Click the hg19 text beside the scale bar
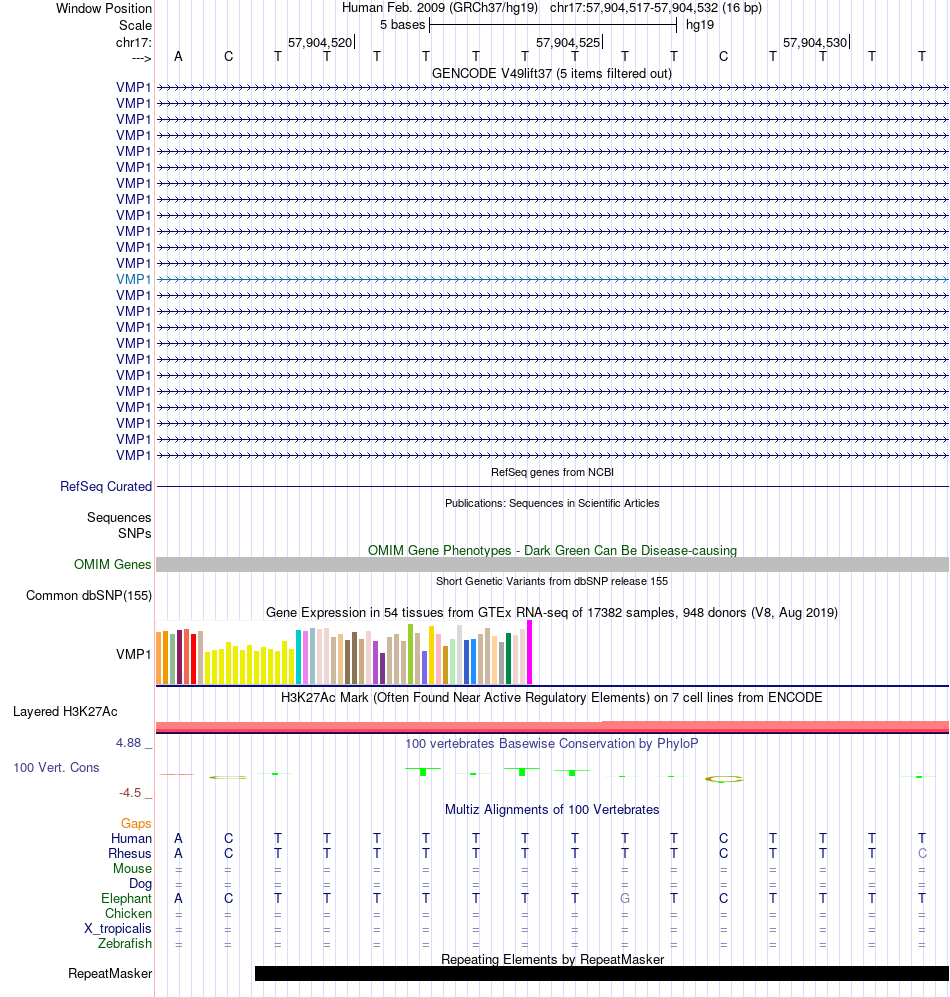The image size is (950, 997). (699, 25)
